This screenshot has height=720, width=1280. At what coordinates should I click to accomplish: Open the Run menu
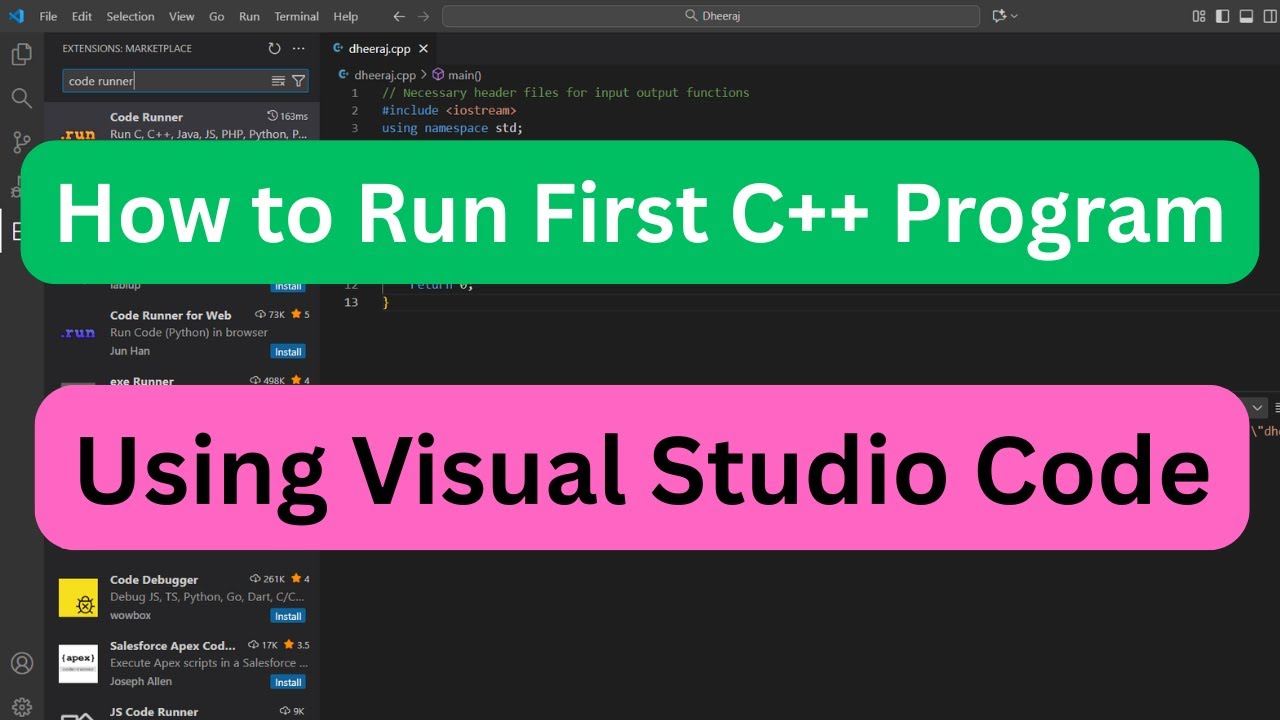[x=250, y=16]
